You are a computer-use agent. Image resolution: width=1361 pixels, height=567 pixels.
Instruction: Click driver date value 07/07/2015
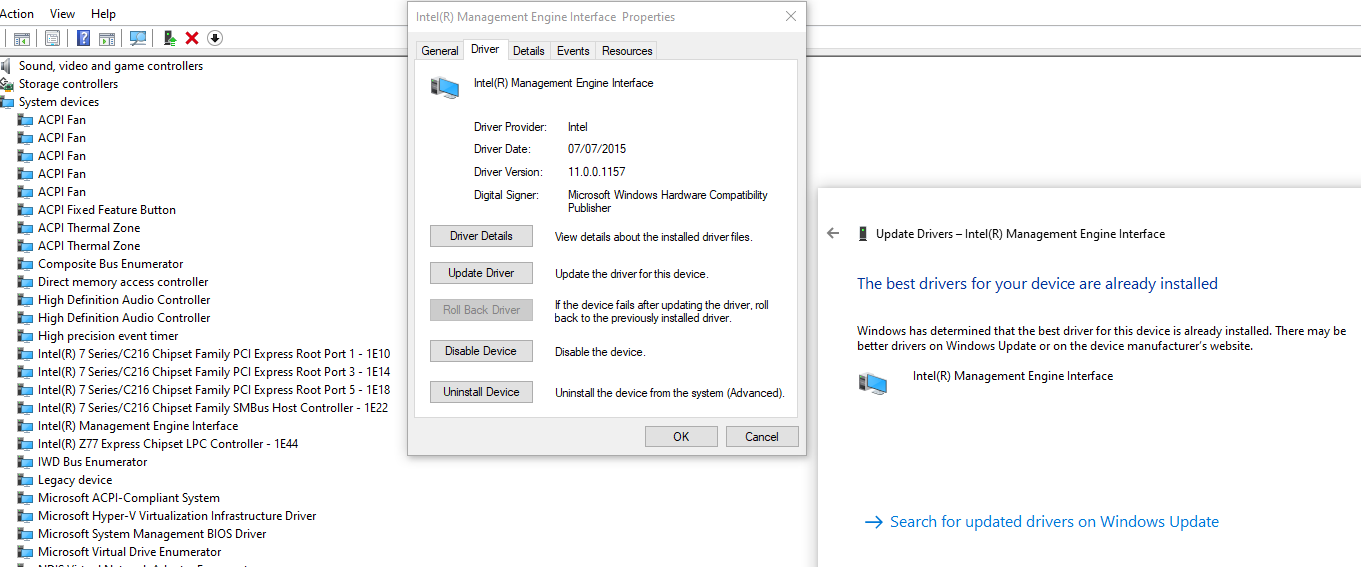[x=597, y=149]
